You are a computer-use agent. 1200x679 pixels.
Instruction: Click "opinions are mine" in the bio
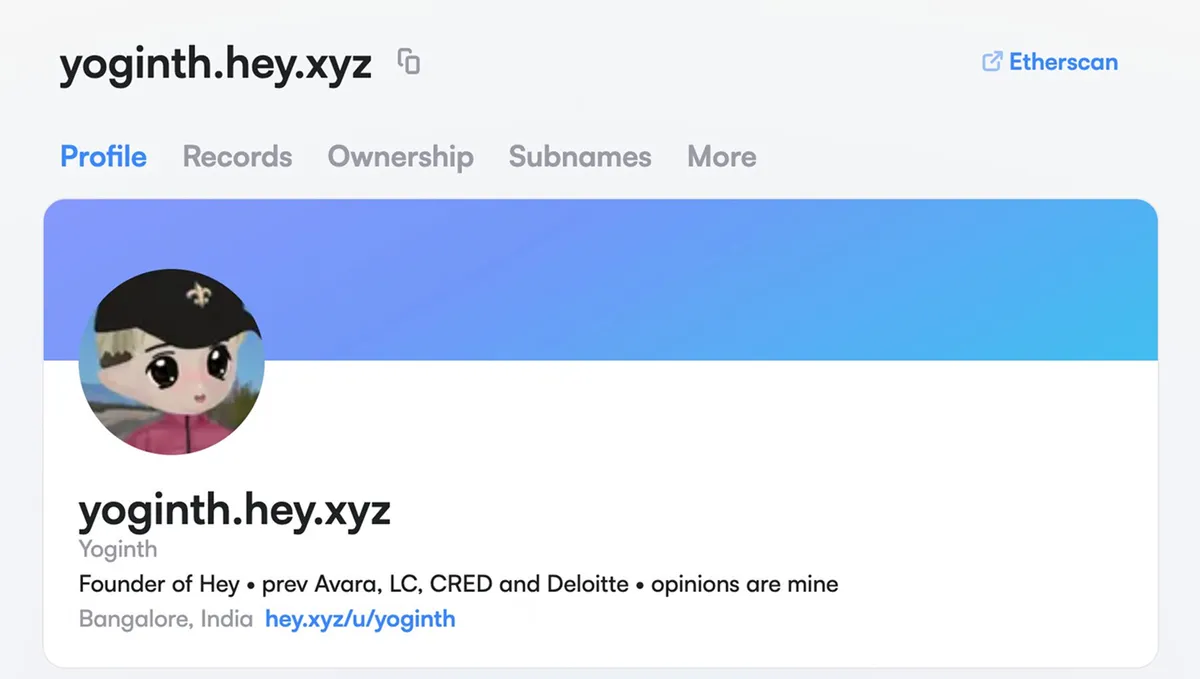point(744,584)
